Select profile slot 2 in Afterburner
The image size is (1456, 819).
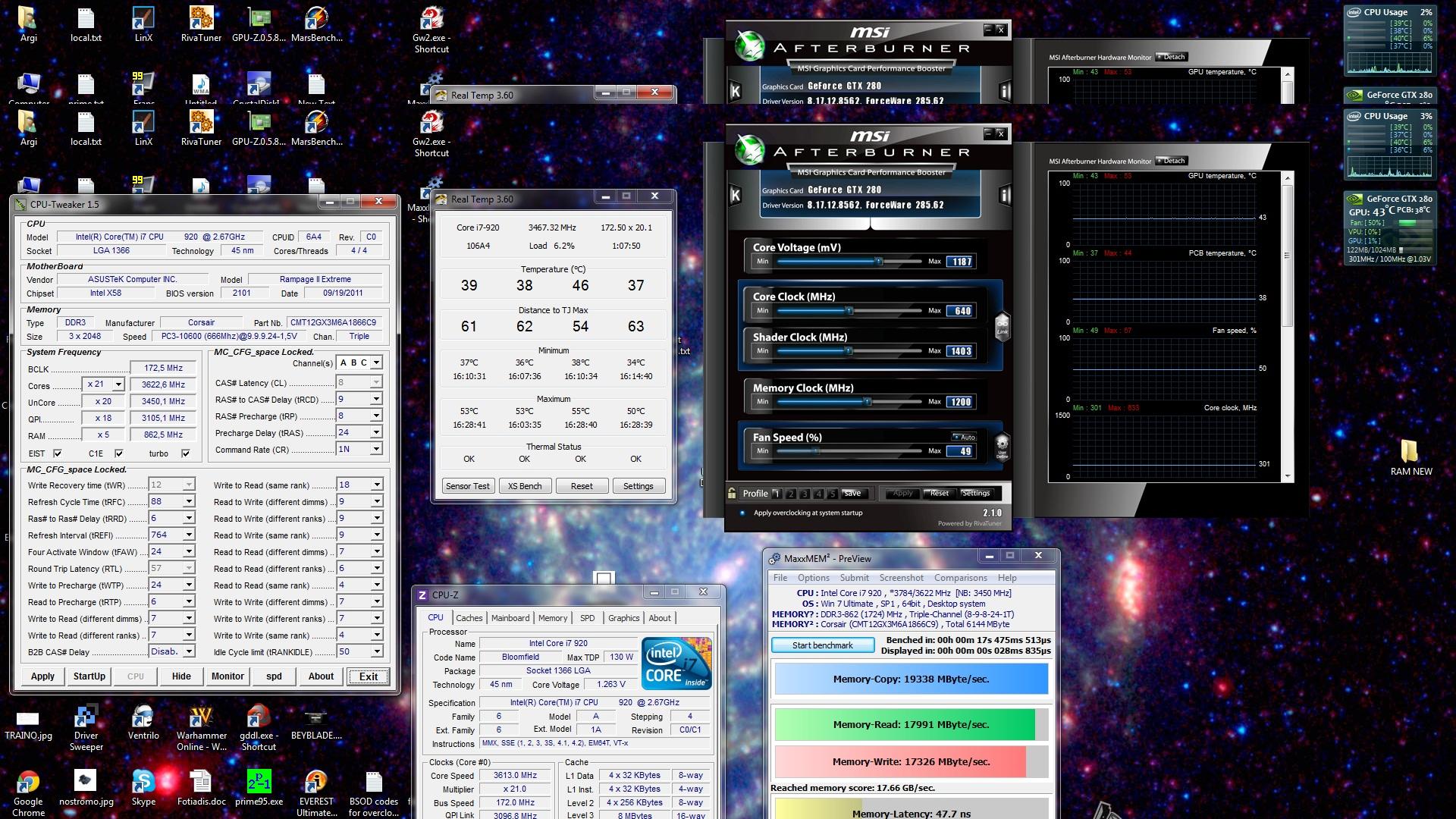(x=790, y=494)
